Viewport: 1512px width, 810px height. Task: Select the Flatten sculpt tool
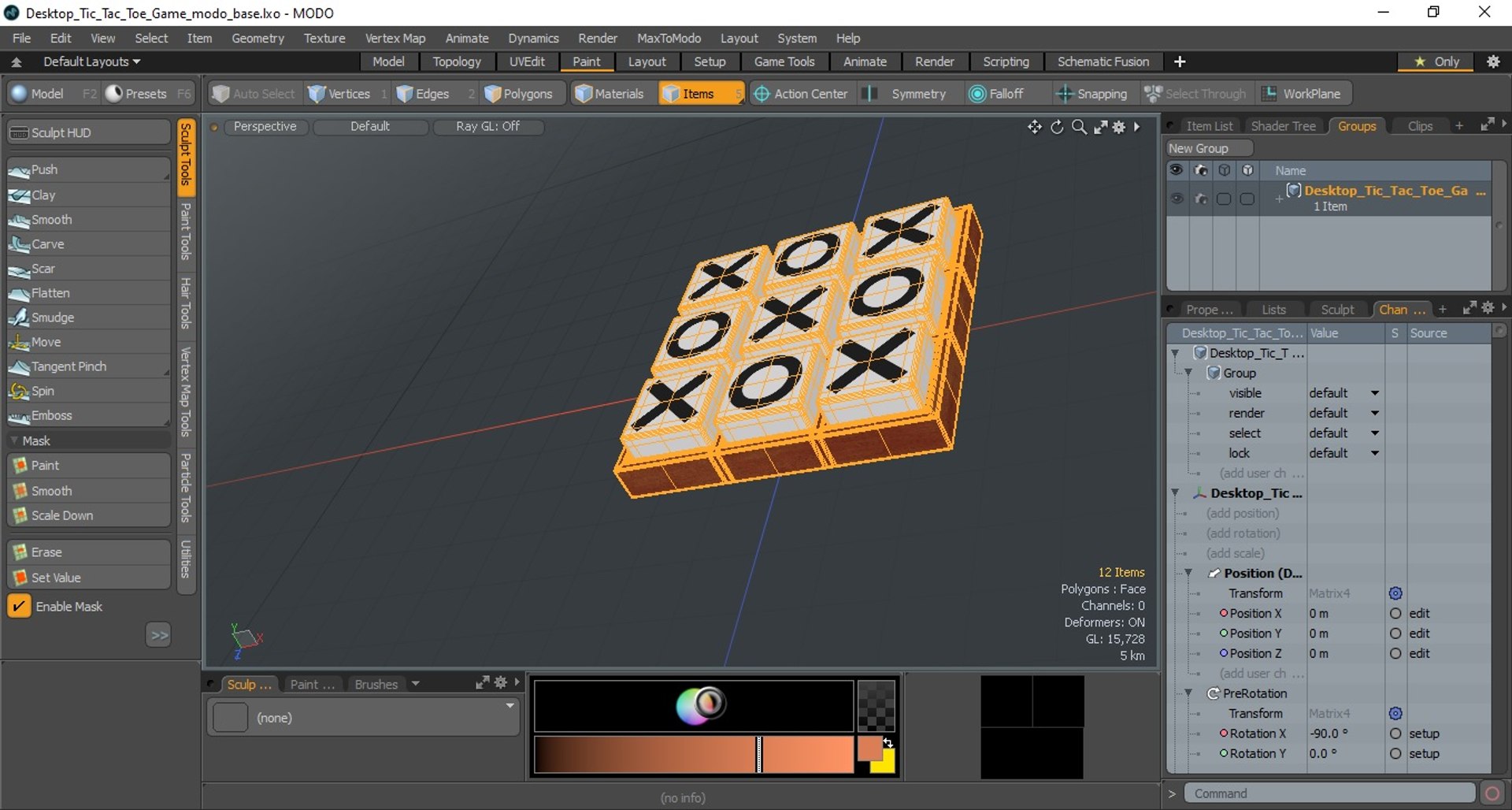point(88,292)
